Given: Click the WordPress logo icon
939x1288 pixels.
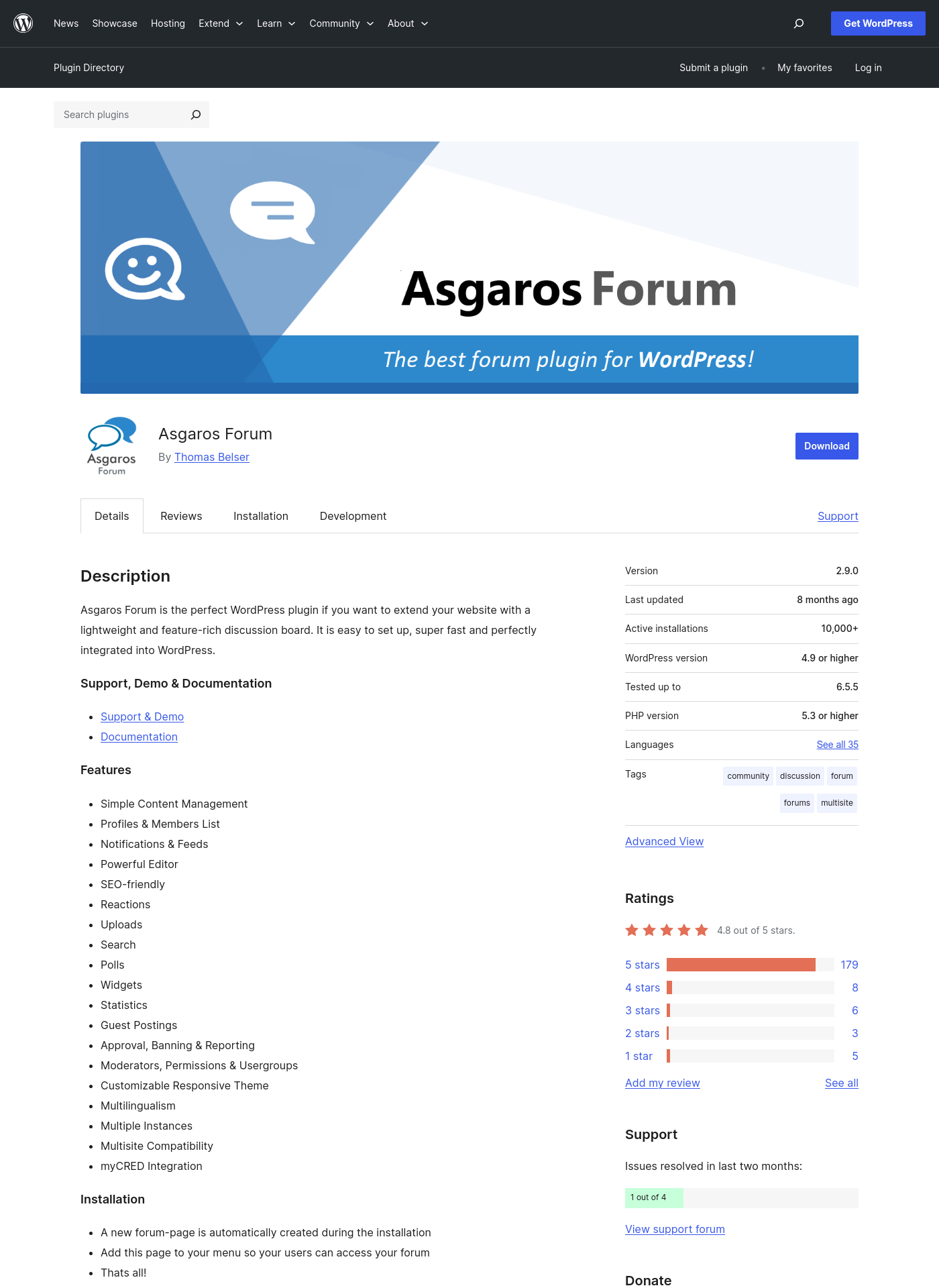Looking at the screenshot, I should point(23,23).
